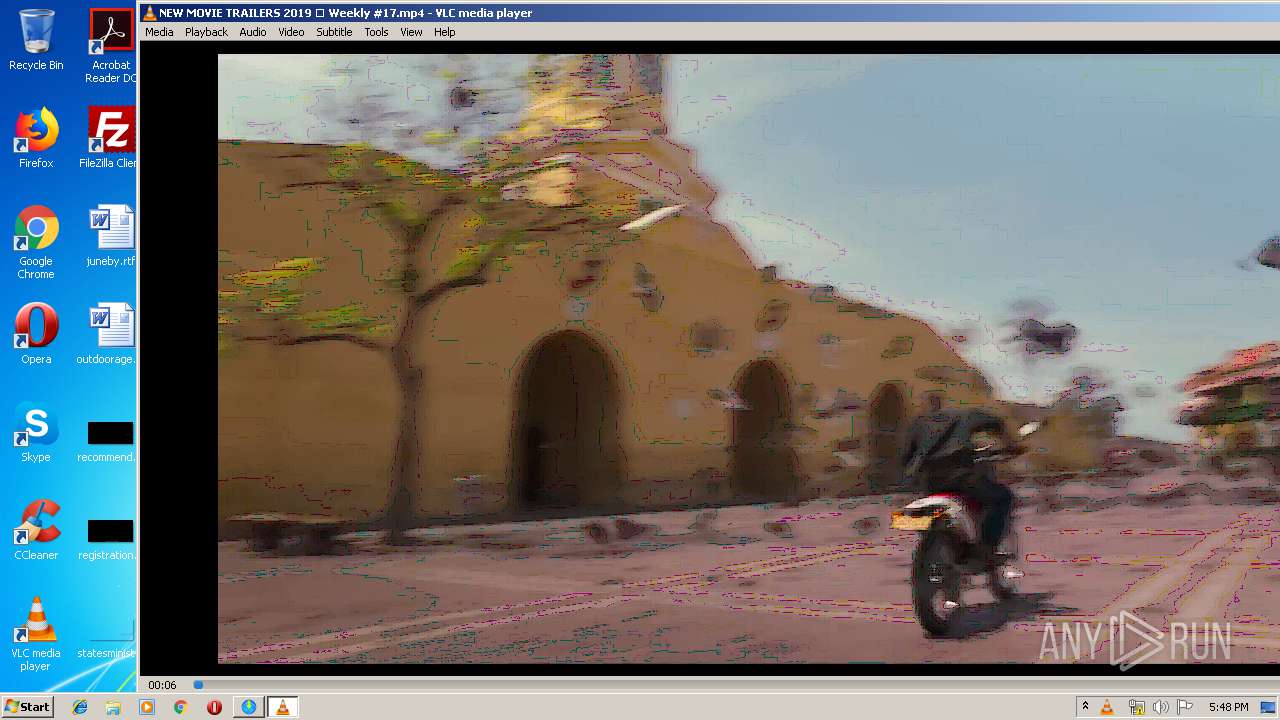Image resolution: width=1280 pixels, height=720 pixels.
Task: Select the Firefox desktop shortcut
Action: coord(36,138)
